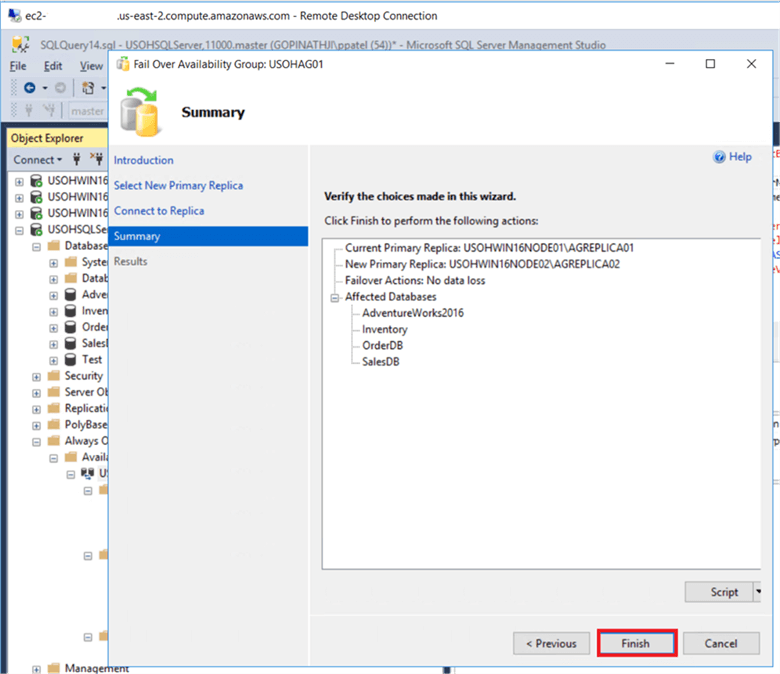Select the Test database in Object Explorer
This screenshot has width=780, height=674.
[x=92, y=360]
